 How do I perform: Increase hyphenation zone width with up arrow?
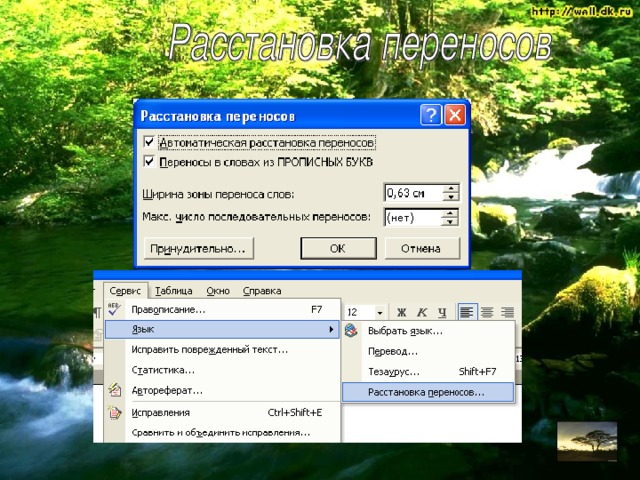(x=451, y=188)
